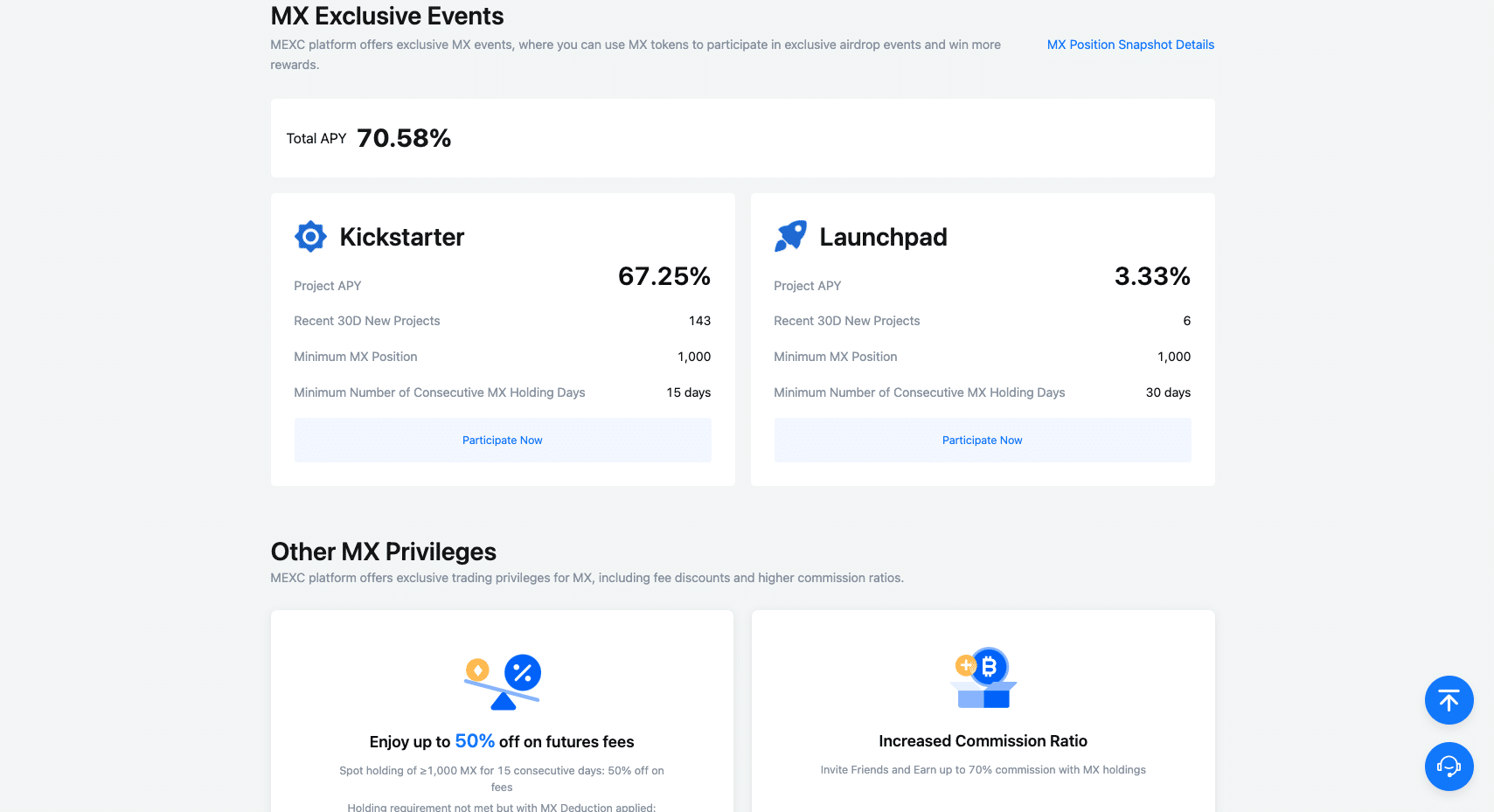Click the Total APY label
The width and height of the screenshot is (1494, 812).
[316, 138]
